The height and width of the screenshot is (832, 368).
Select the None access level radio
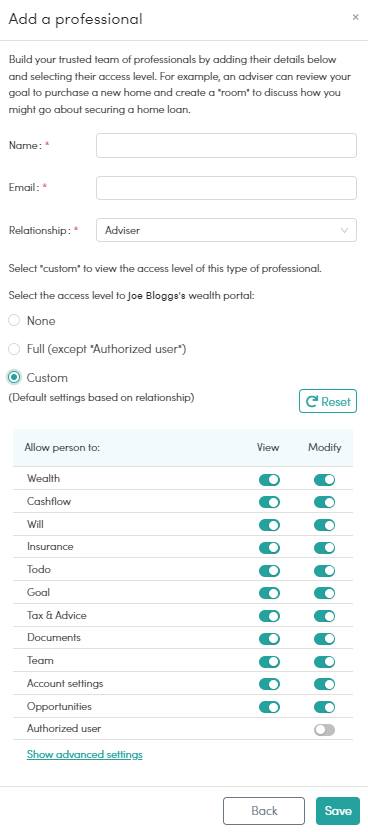[14, 321]
